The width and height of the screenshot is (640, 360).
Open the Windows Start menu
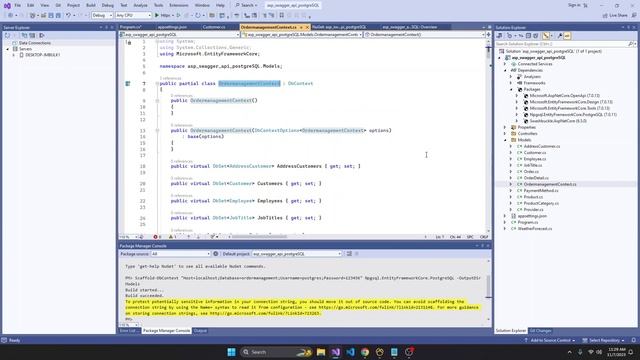tap(231, 352)
